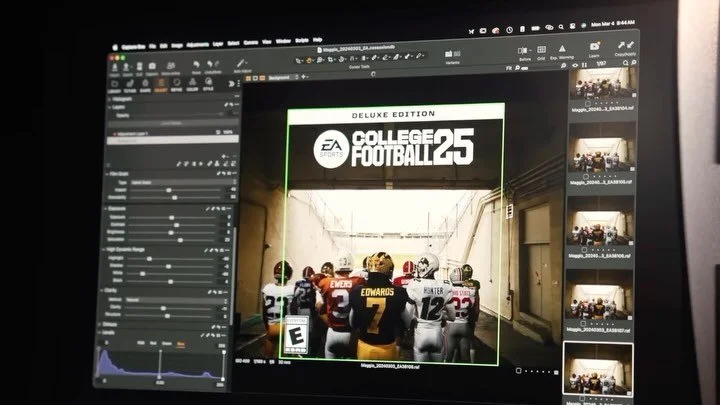Click the multi-view grid icon above viewer

coord(248,79)
